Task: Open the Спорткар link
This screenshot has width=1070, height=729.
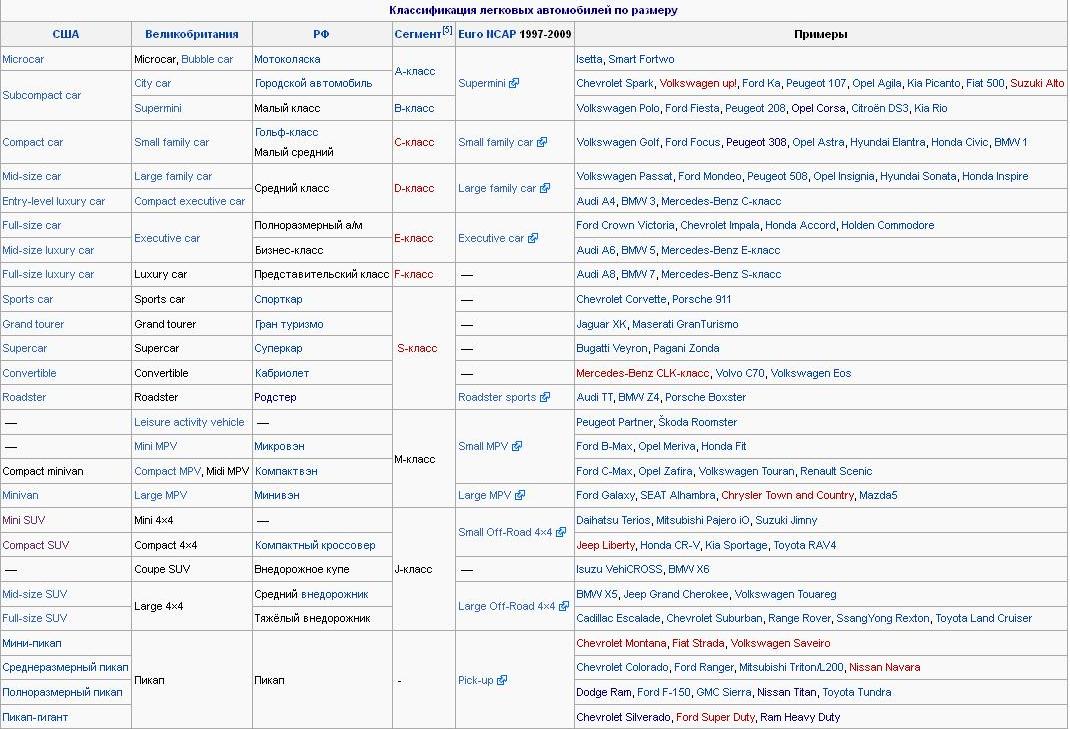Action: tap(278, 300)
